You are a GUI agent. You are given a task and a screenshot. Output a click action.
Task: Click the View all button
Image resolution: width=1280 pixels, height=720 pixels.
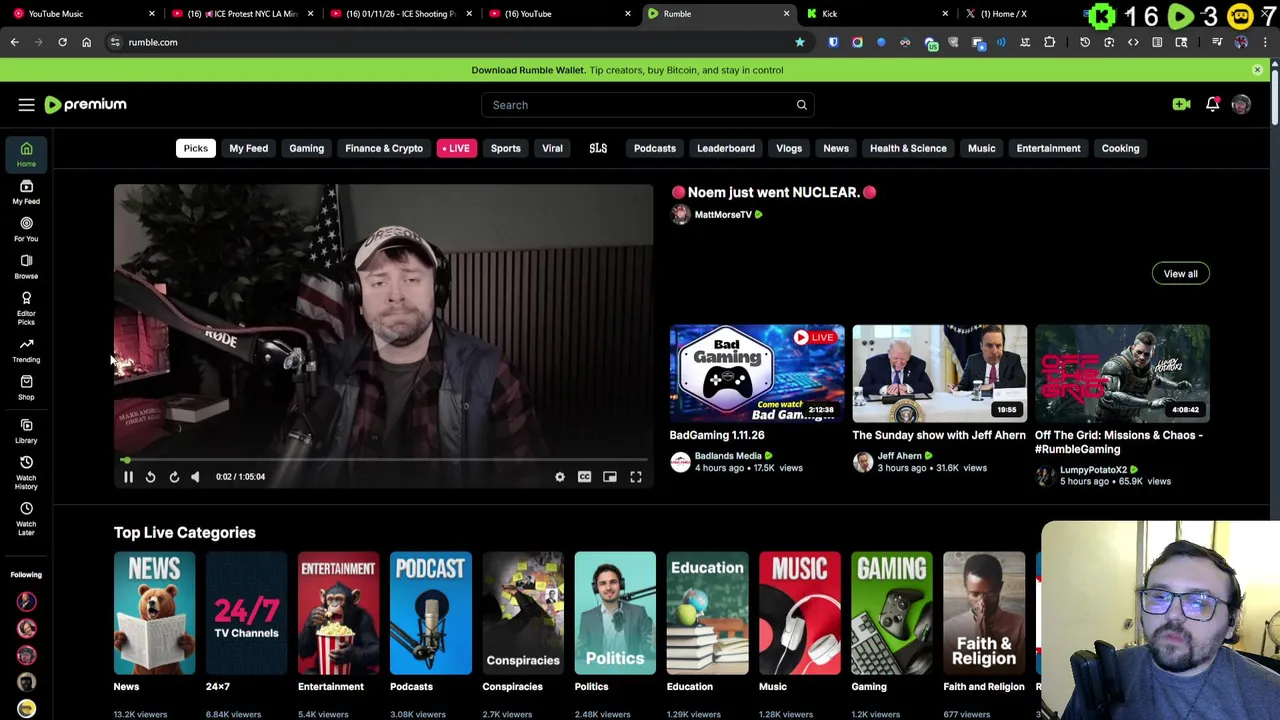1180,274
